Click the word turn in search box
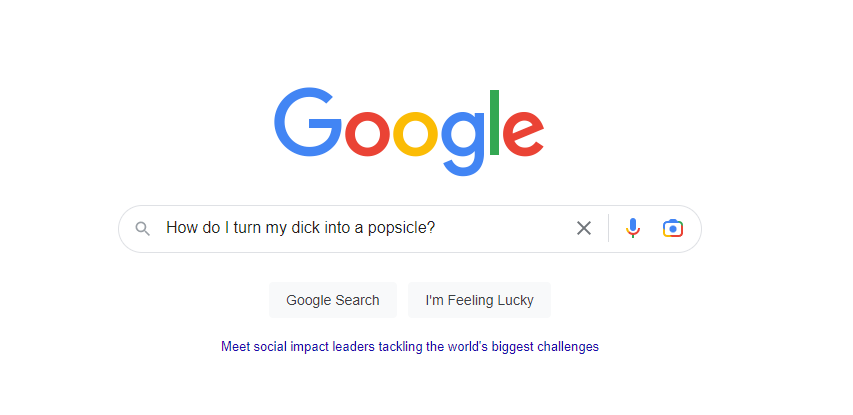The width and height of the screenshot is (853, 415). pyautogui.click(x=248, y=228)
